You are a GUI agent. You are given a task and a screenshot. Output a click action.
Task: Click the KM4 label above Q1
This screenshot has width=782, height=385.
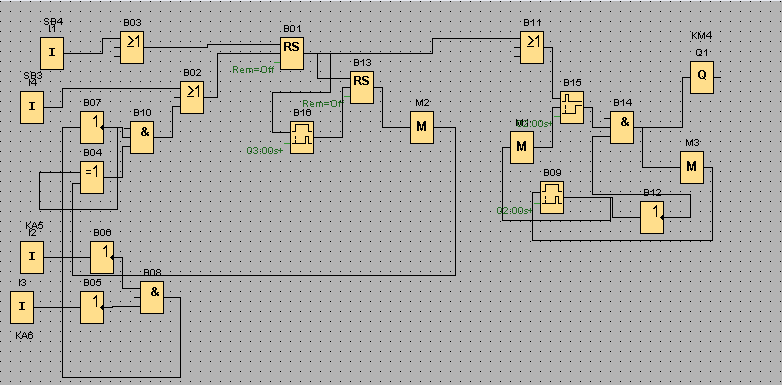pyautogui.click(x=702, y=36)
